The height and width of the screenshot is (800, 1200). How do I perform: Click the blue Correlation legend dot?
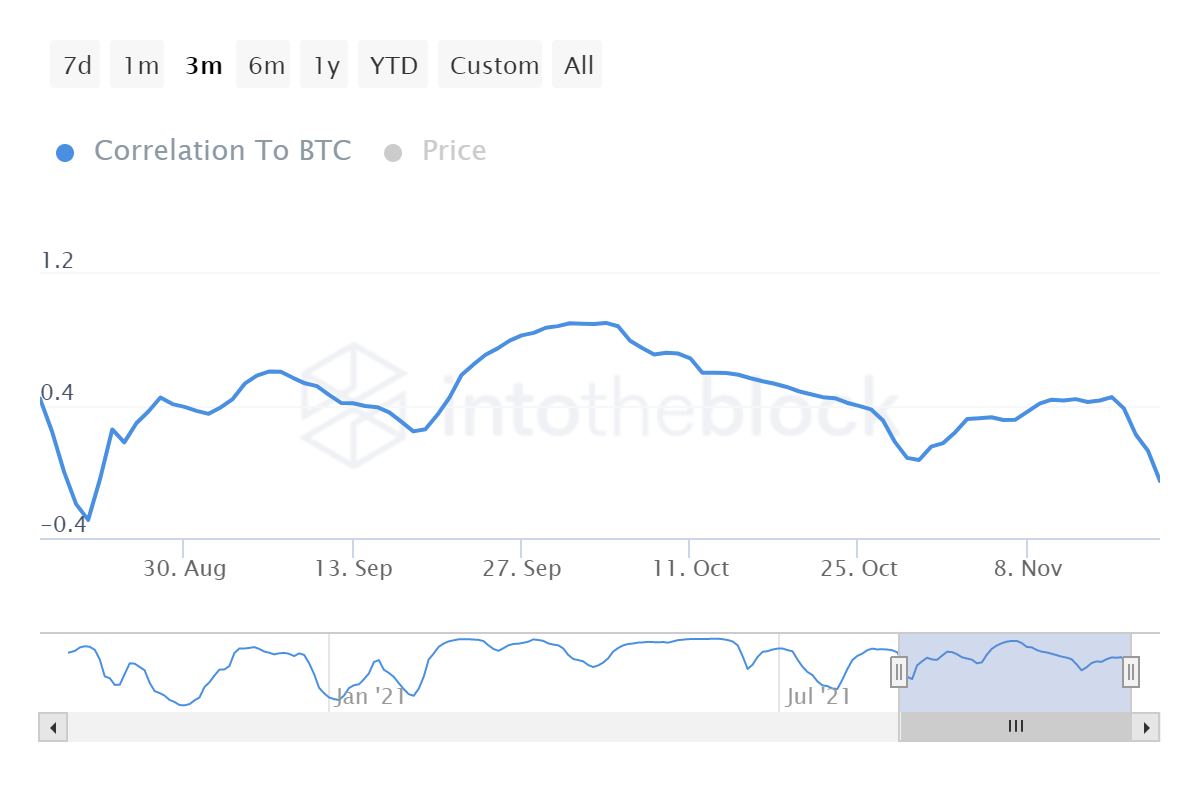coord(65,153)
